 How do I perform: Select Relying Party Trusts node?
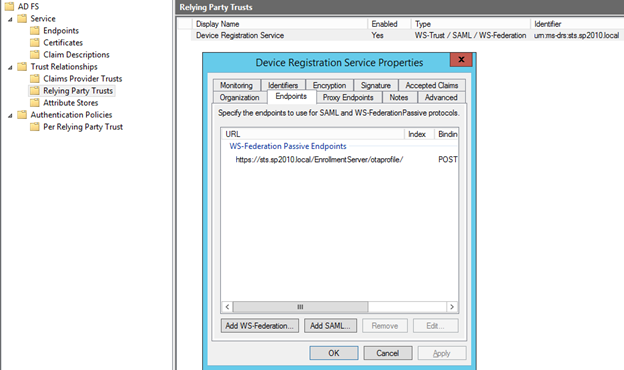pos(78,91)
